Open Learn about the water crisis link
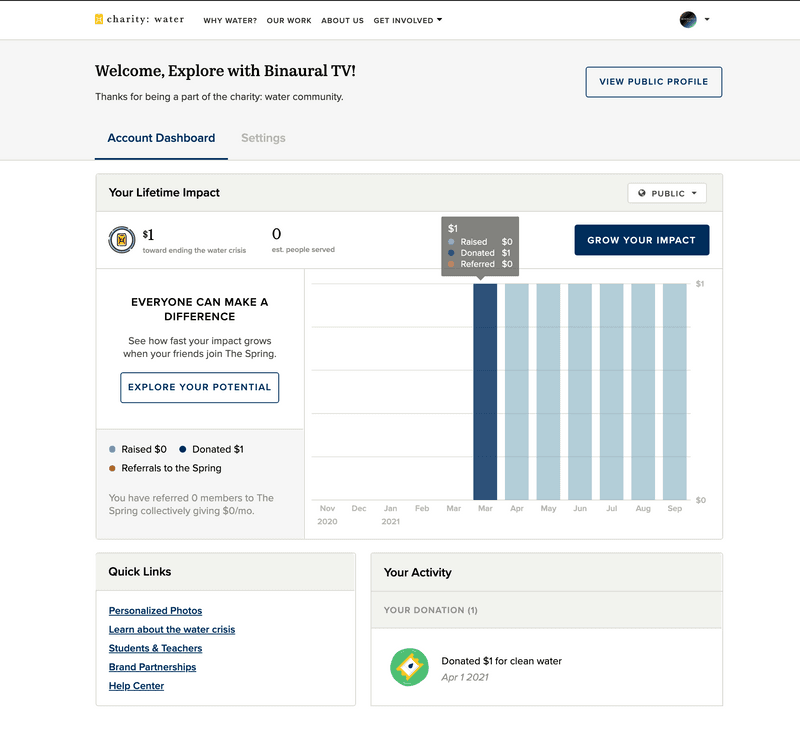The height and width of the screenshot is (737, 800). (x=172, y=629)
